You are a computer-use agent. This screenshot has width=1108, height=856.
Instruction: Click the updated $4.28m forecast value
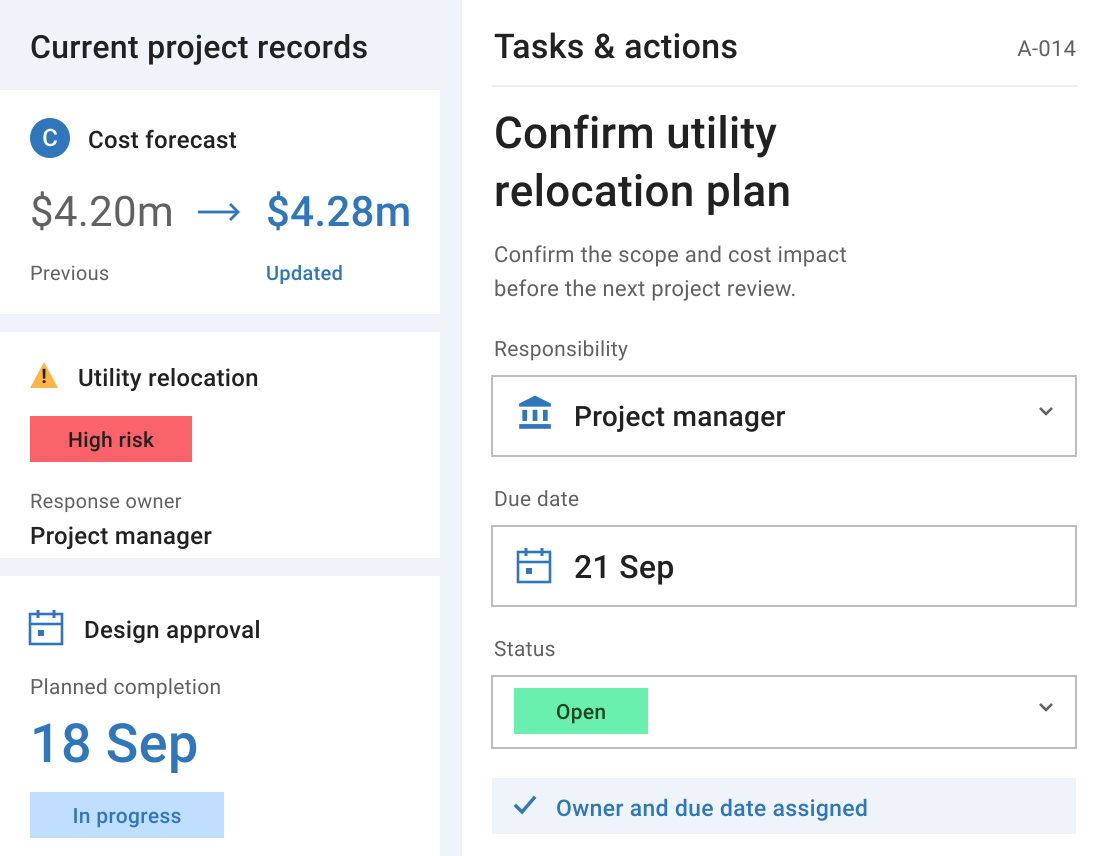click(x=338, y=211)
